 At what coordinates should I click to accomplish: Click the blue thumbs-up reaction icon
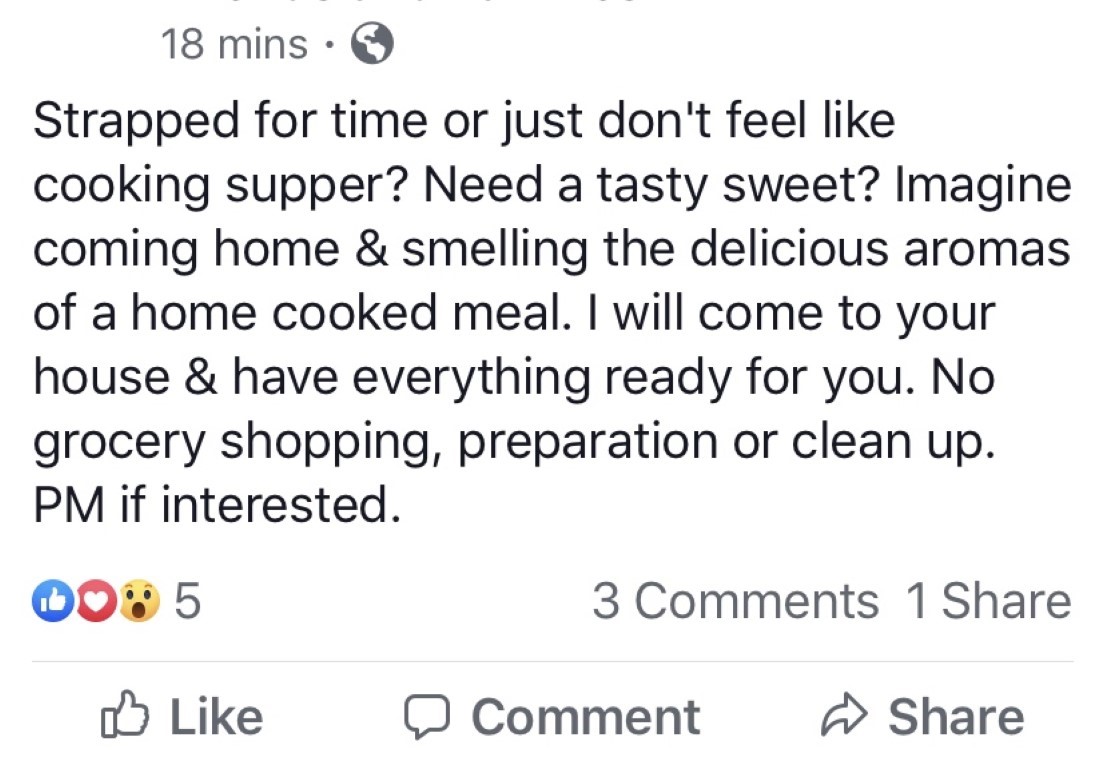(51, 601)
